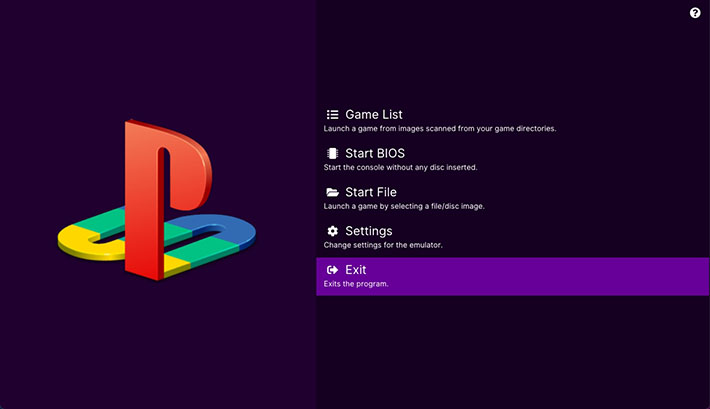The width and height of the screenshot is (710, 409).
Task: Click the Start File open-folder icon
Action: [x=332, y=192]
